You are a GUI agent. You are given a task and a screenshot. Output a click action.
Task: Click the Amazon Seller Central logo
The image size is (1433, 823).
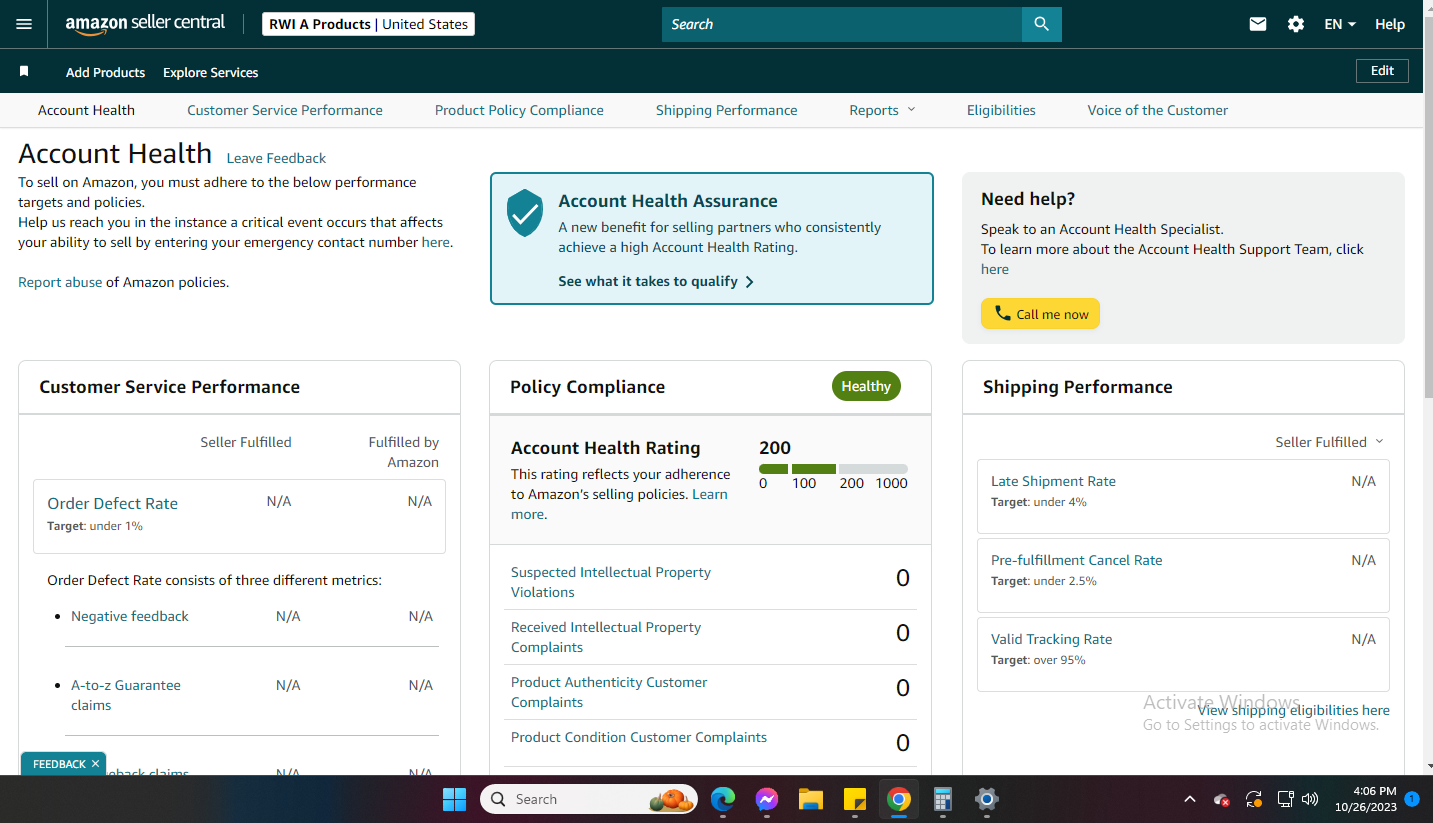pos(145,24)
